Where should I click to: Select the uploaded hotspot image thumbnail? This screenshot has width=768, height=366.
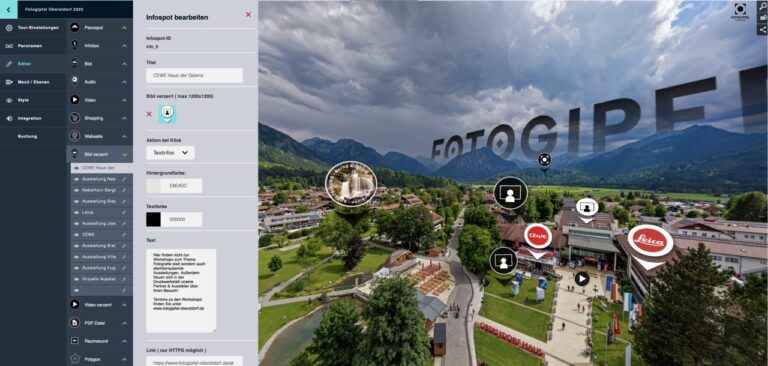click(x=167, y=114)
